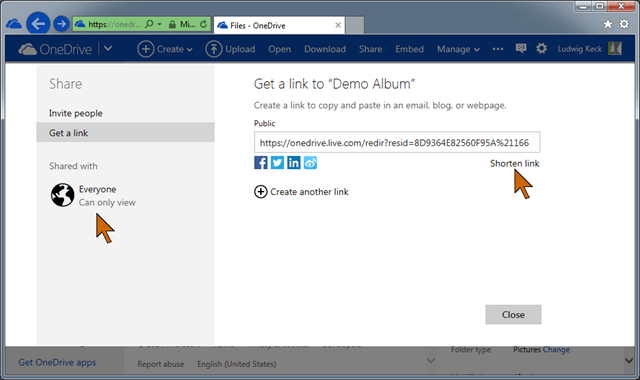
Task: Click the Shorten link option
Action: coord(515,163)
